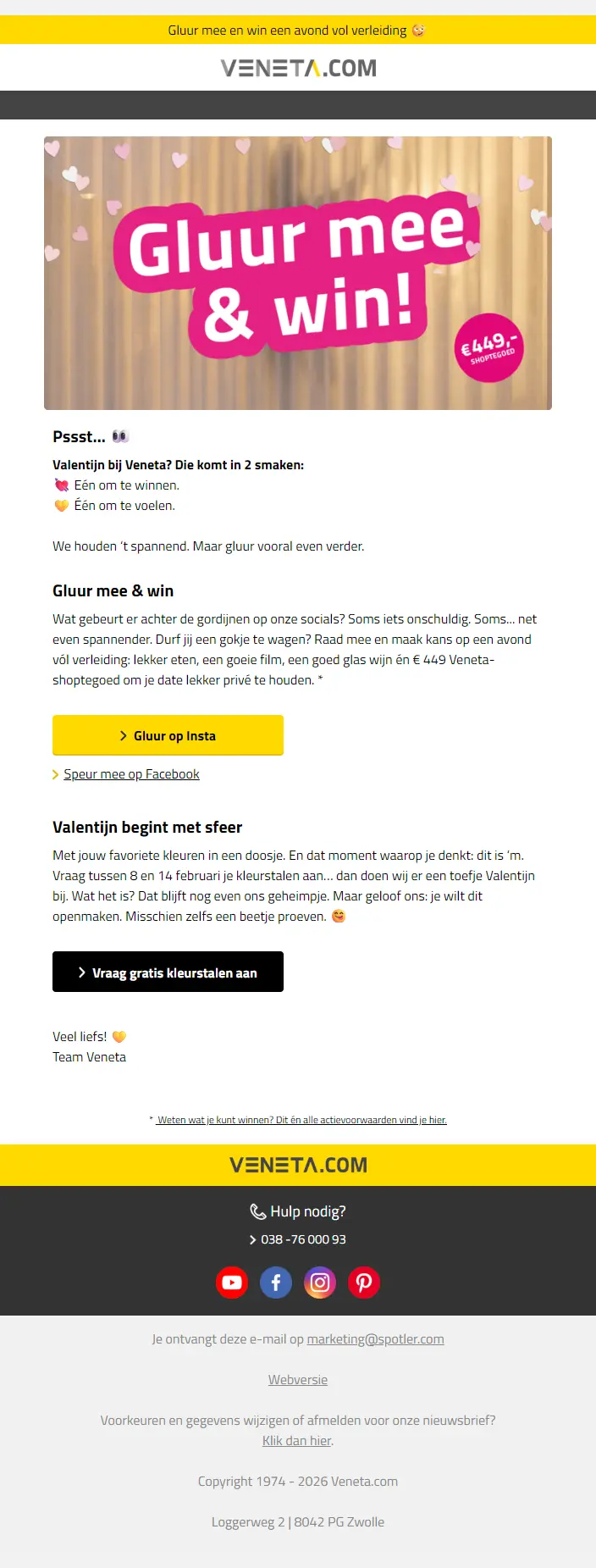Click the Veneta.com logo in header
The height and width of the screenshot is (1568, 596).
tap(298, 68)
